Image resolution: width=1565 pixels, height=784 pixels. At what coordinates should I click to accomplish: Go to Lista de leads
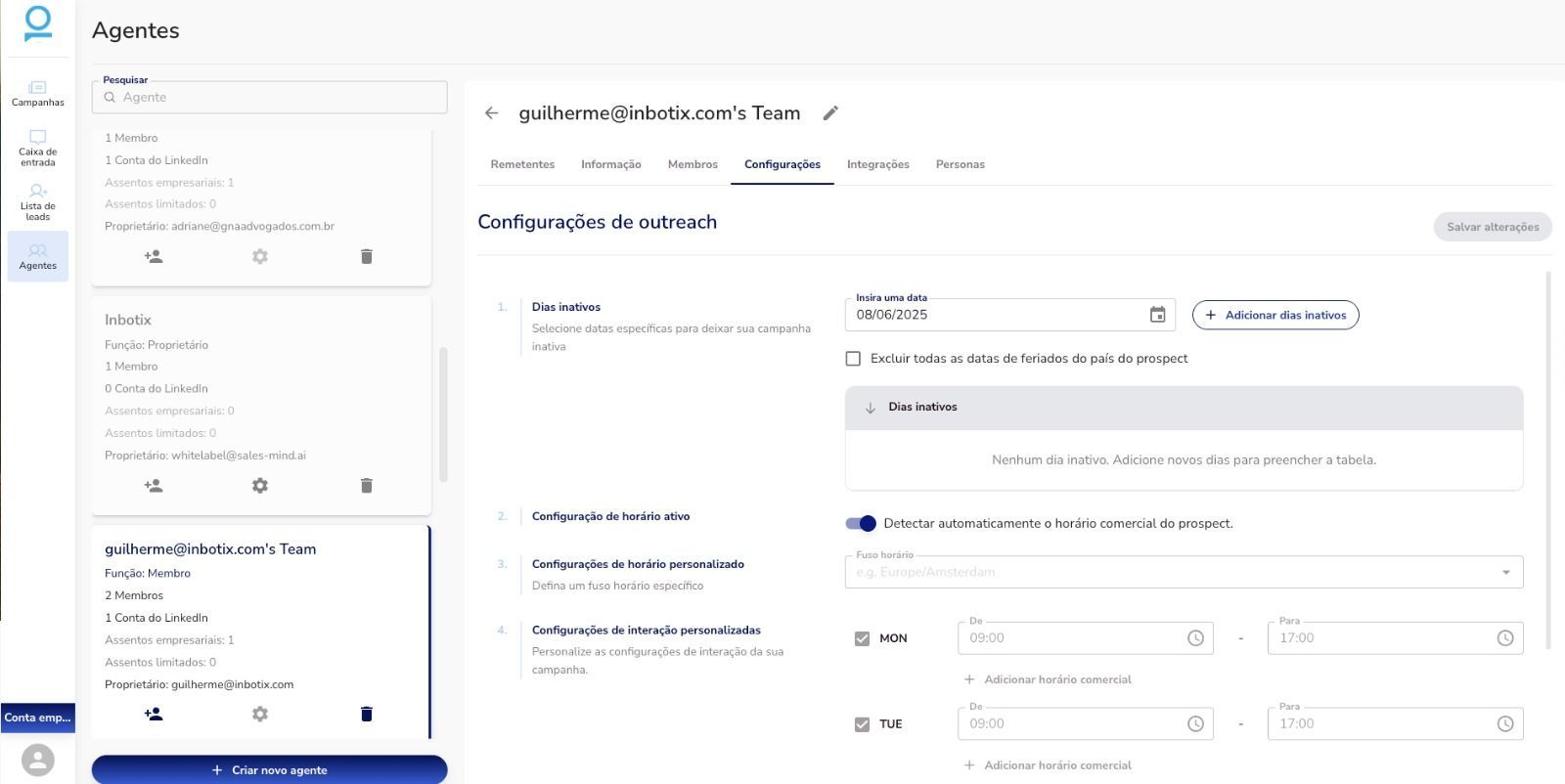[x=37, y=202]
